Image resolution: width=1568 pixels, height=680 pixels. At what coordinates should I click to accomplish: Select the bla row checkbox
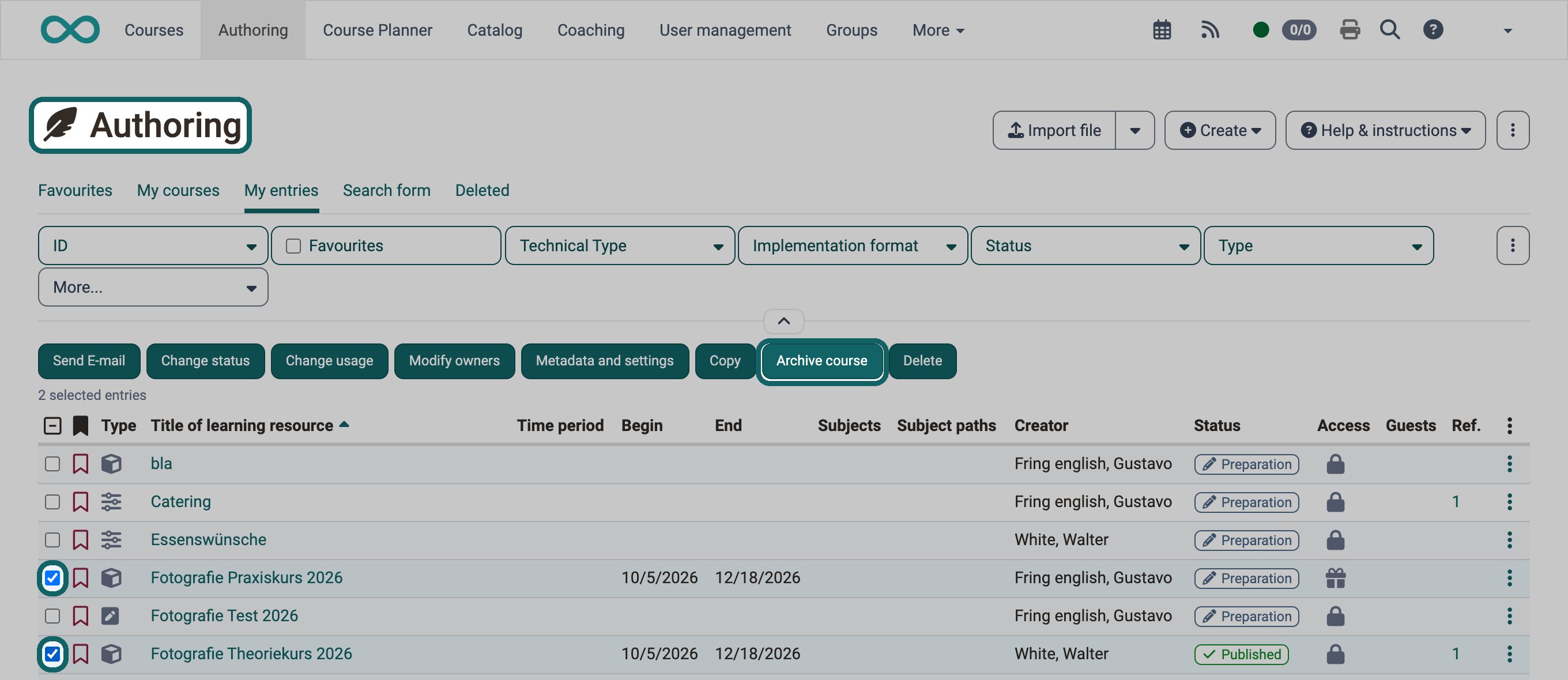coord(52,464)
